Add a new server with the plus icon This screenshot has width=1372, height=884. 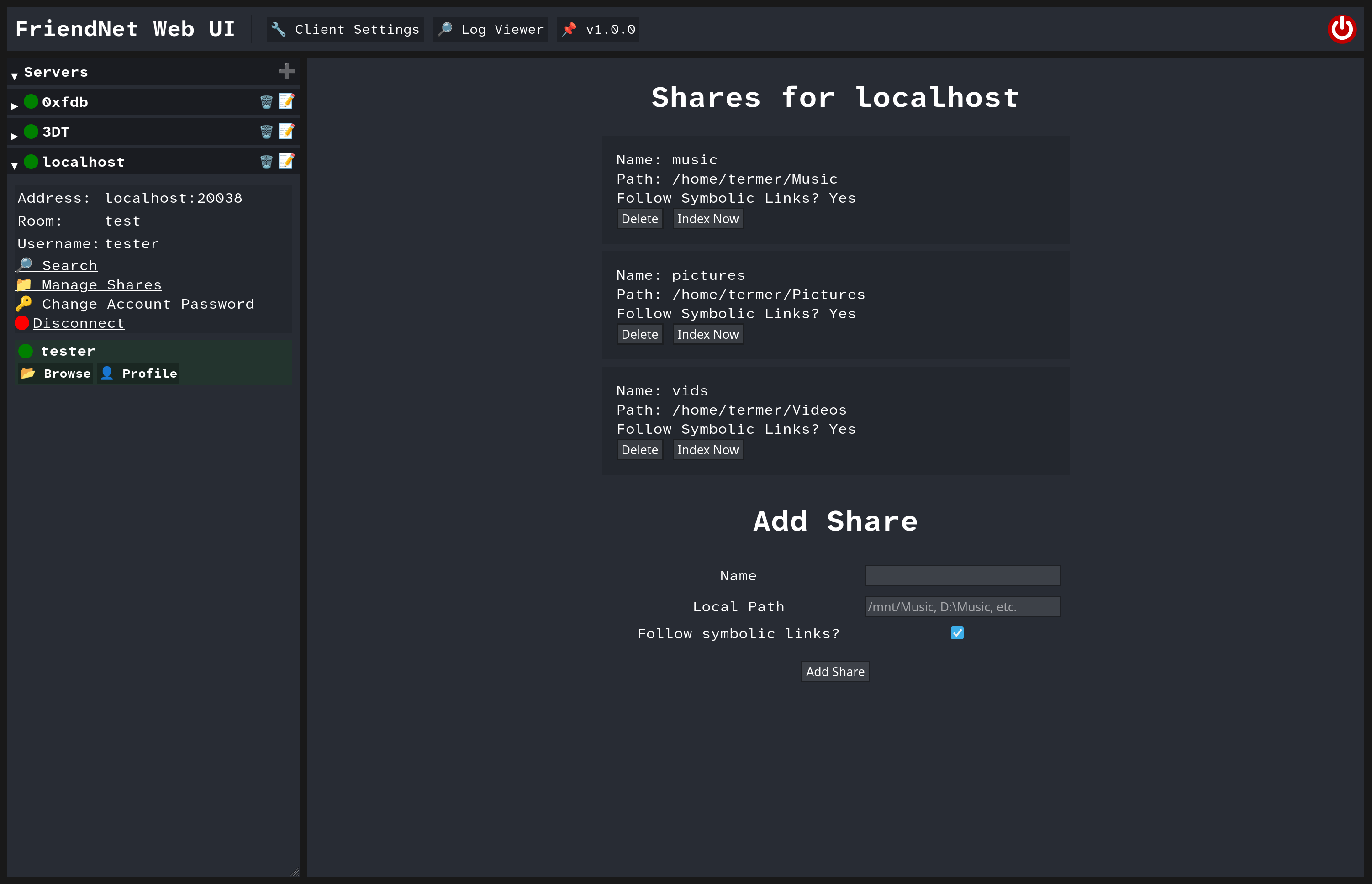tap(286, 71)
